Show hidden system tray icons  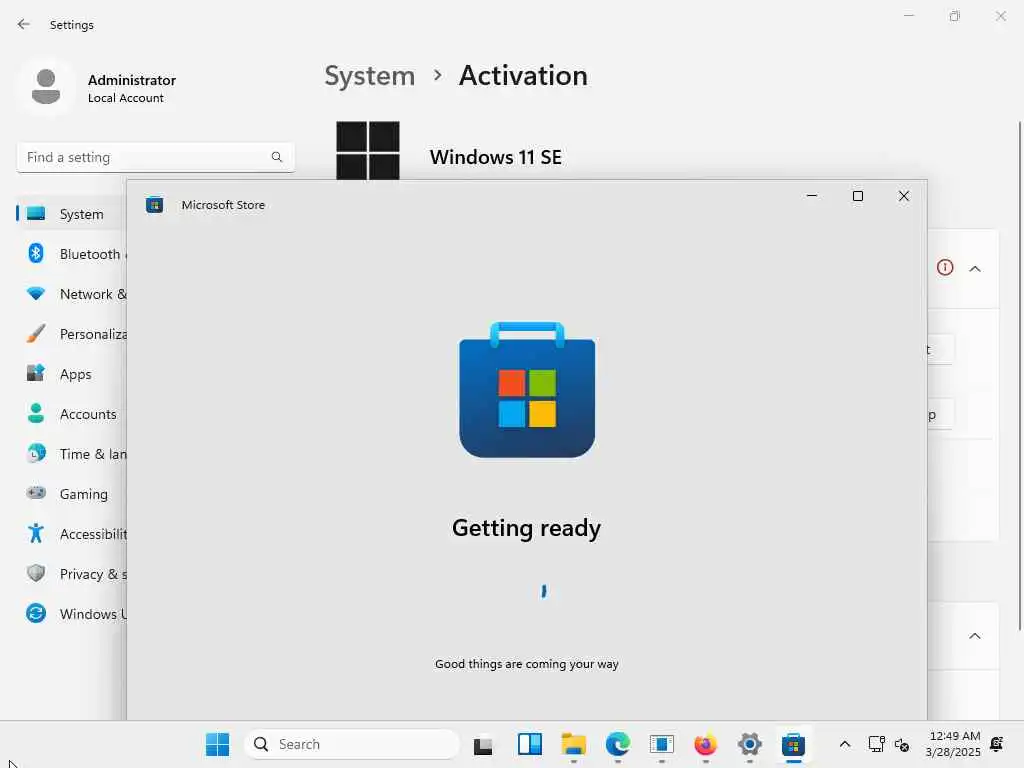point(844,744)
